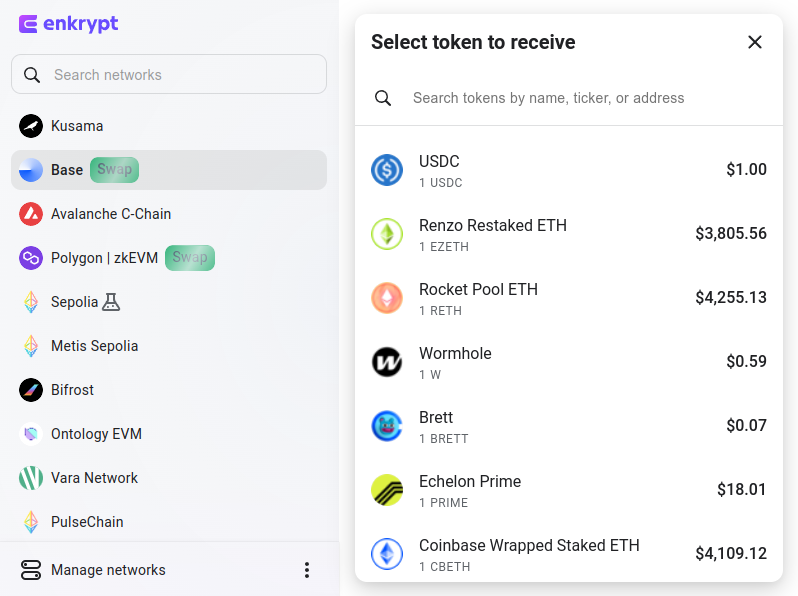The width and height of the screenshot is (798, 596).
Task: Click the Select token to receive heading
Action: coord(473,42)
